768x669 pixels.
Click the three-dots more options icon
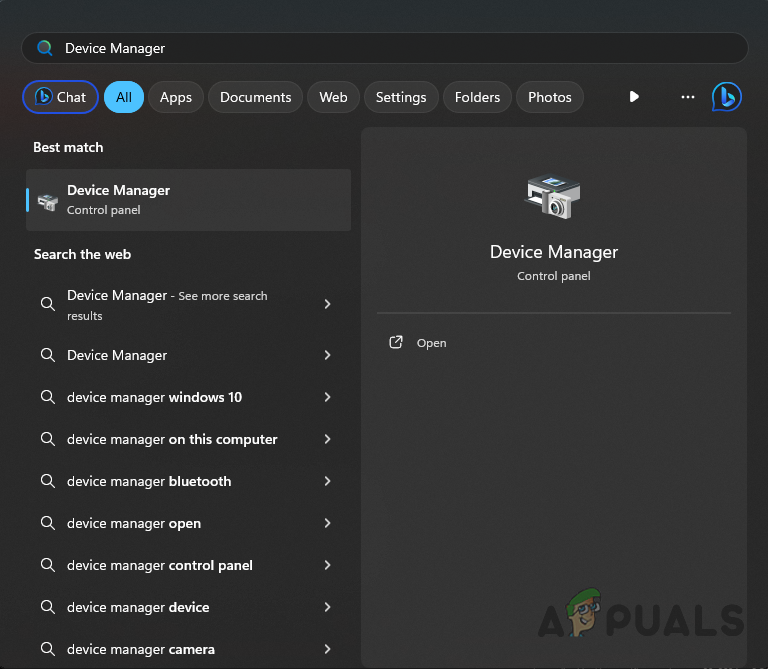click(688, 97)
